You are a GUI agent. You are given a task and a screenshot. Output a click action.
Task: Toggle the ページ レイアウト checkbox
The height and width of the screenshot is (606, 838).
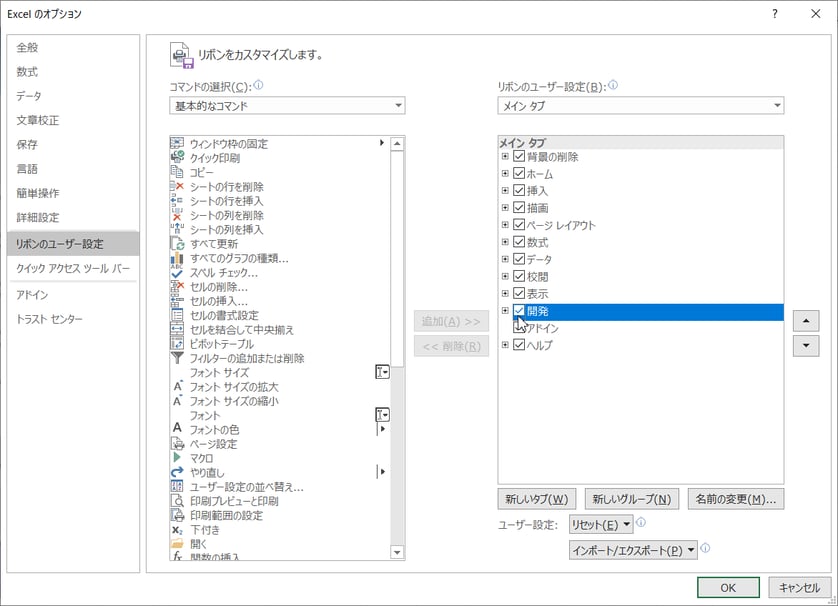point(518,224)
